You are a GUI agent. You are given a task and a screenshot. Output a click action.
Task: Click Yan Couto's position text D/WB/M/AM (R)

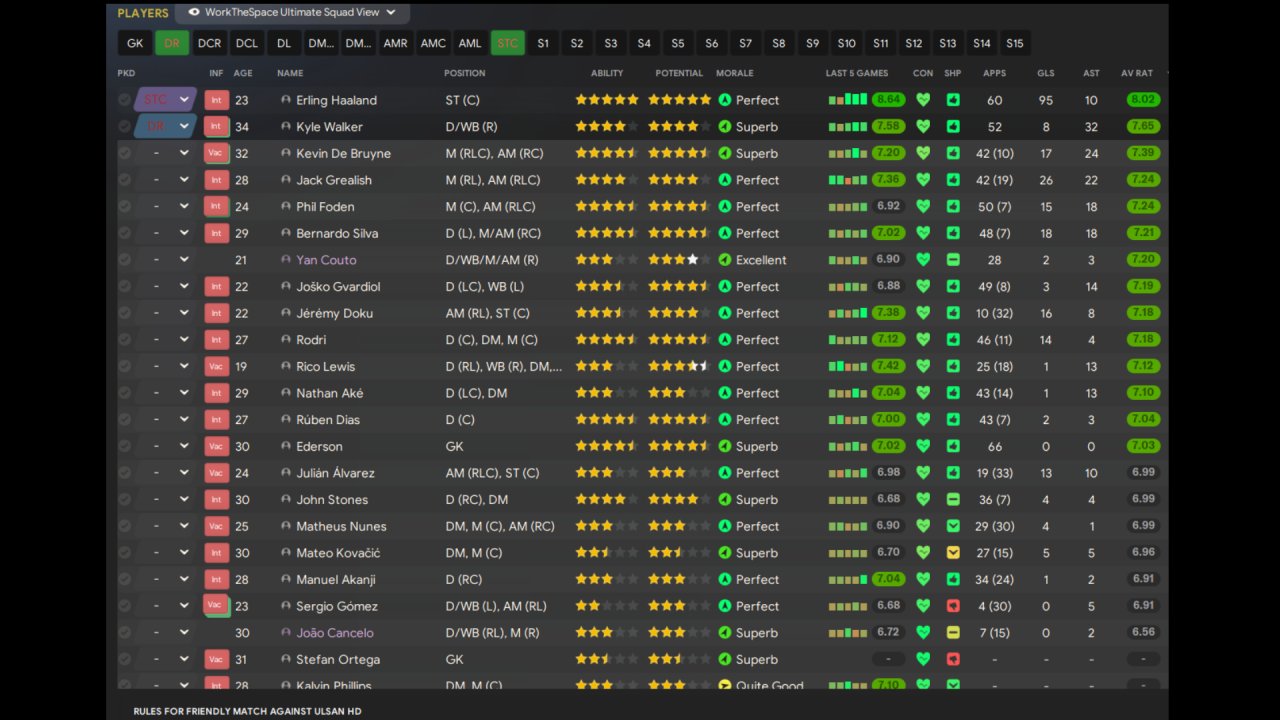click(x=492, y=260)
